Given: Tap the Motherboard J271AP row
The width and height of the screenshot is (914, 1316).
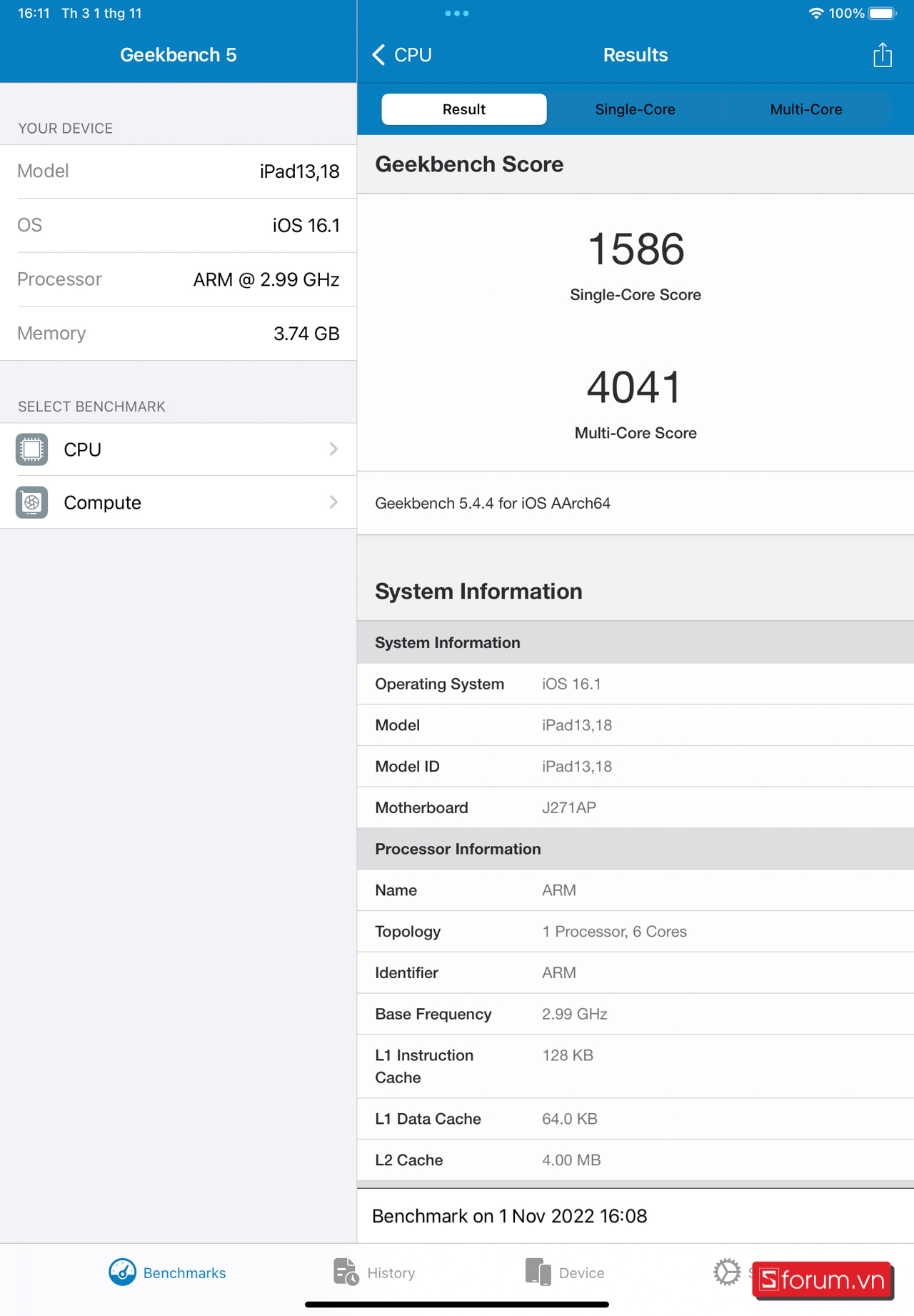Looking at the screenshot, I should (x=636, y=808).
